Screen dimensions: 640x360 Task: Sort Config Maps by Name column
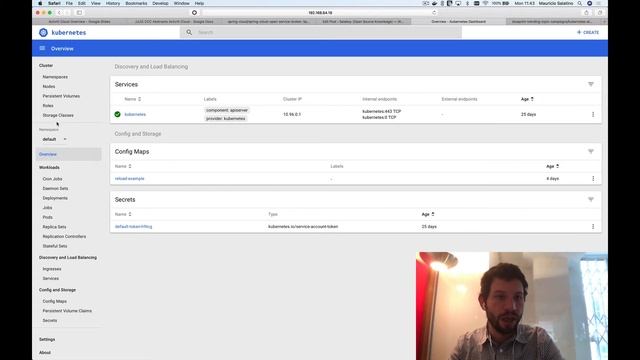point(123,166)
